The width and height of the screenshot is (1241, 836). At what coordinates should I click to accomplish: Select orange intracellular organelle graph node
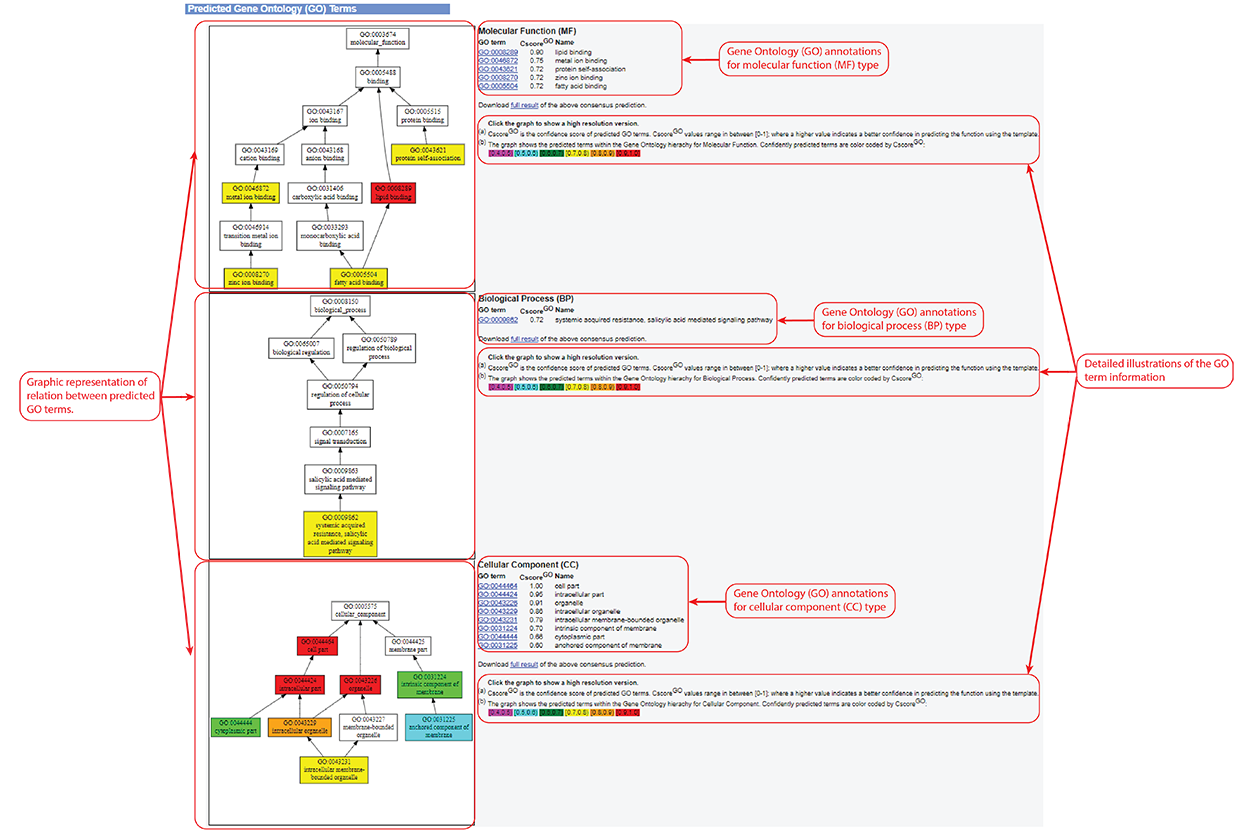tap(300, 727)
